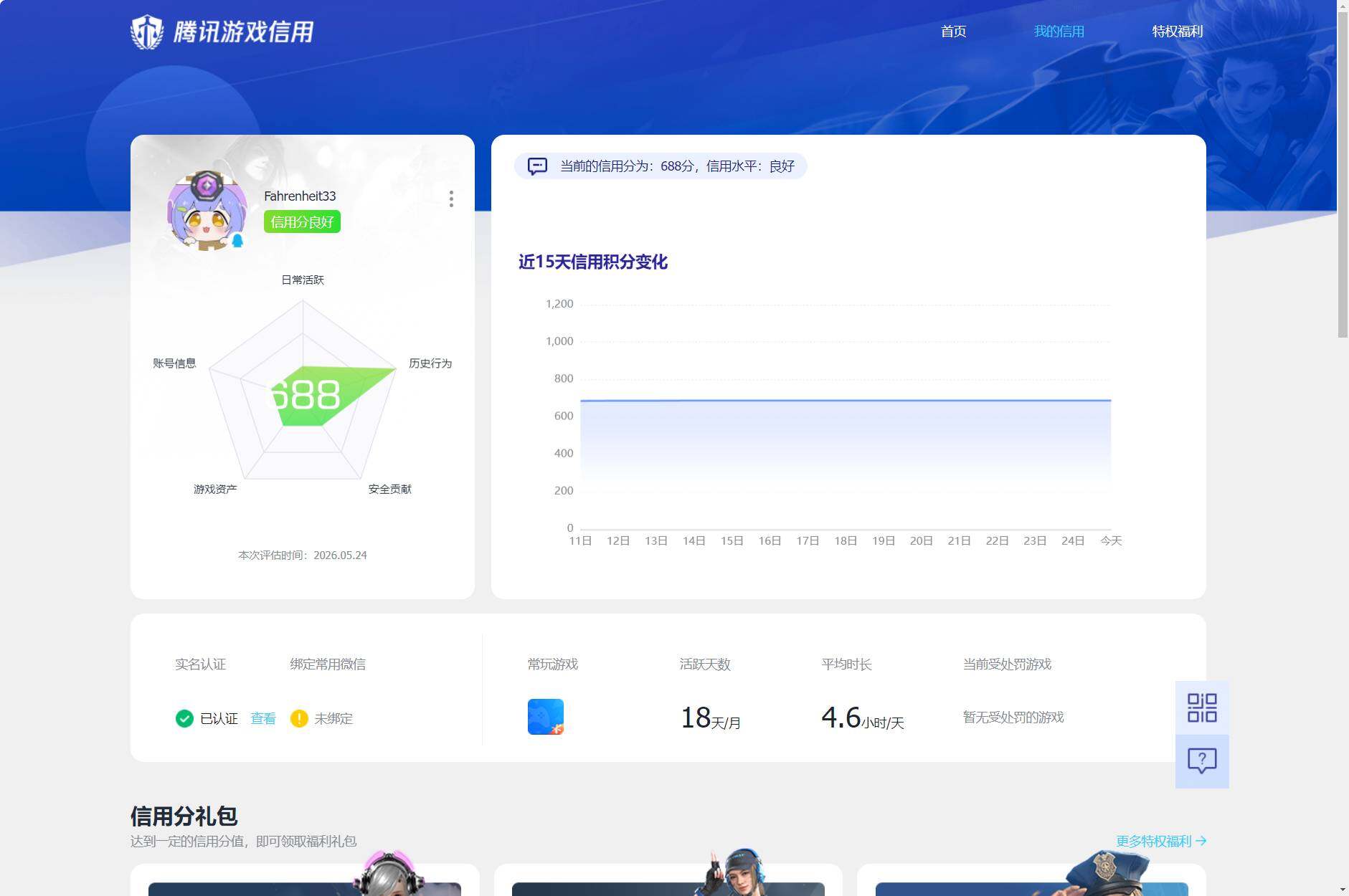The image size is (1349, 896).
Task: Go to the 特权福利 navigation tab
Action: 1177,32
